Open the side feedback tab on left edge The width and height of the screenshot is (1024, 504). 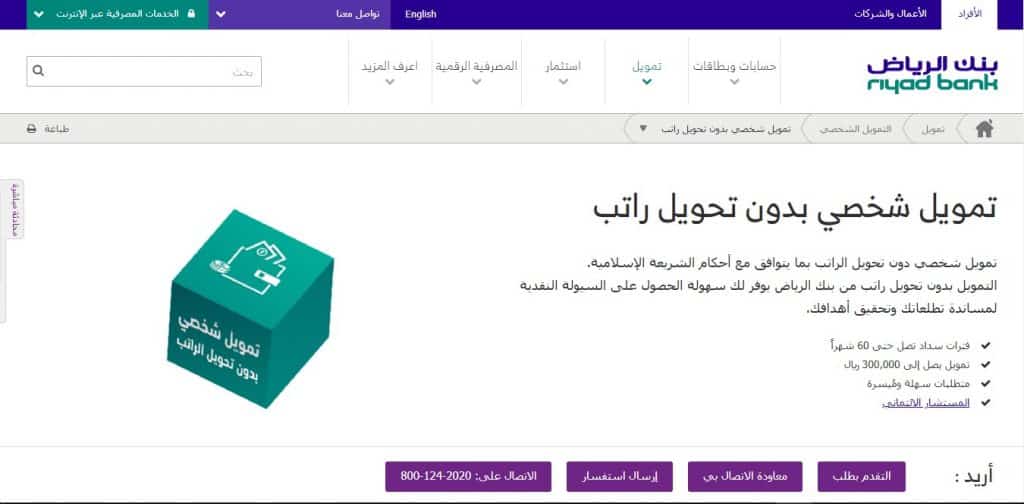(16, 210)
